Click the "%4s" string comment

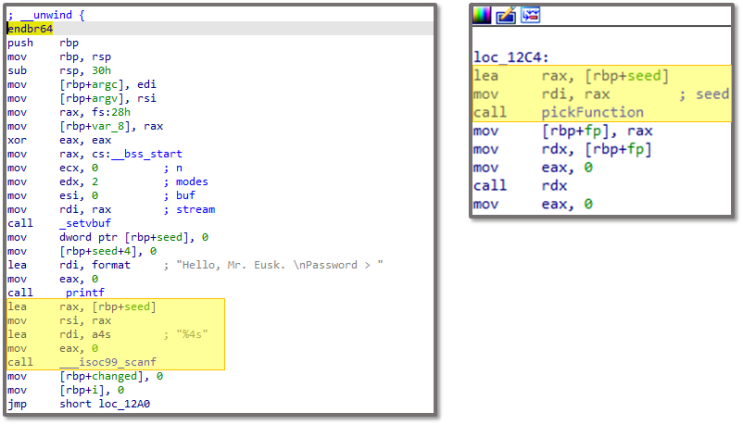[192, 335]
